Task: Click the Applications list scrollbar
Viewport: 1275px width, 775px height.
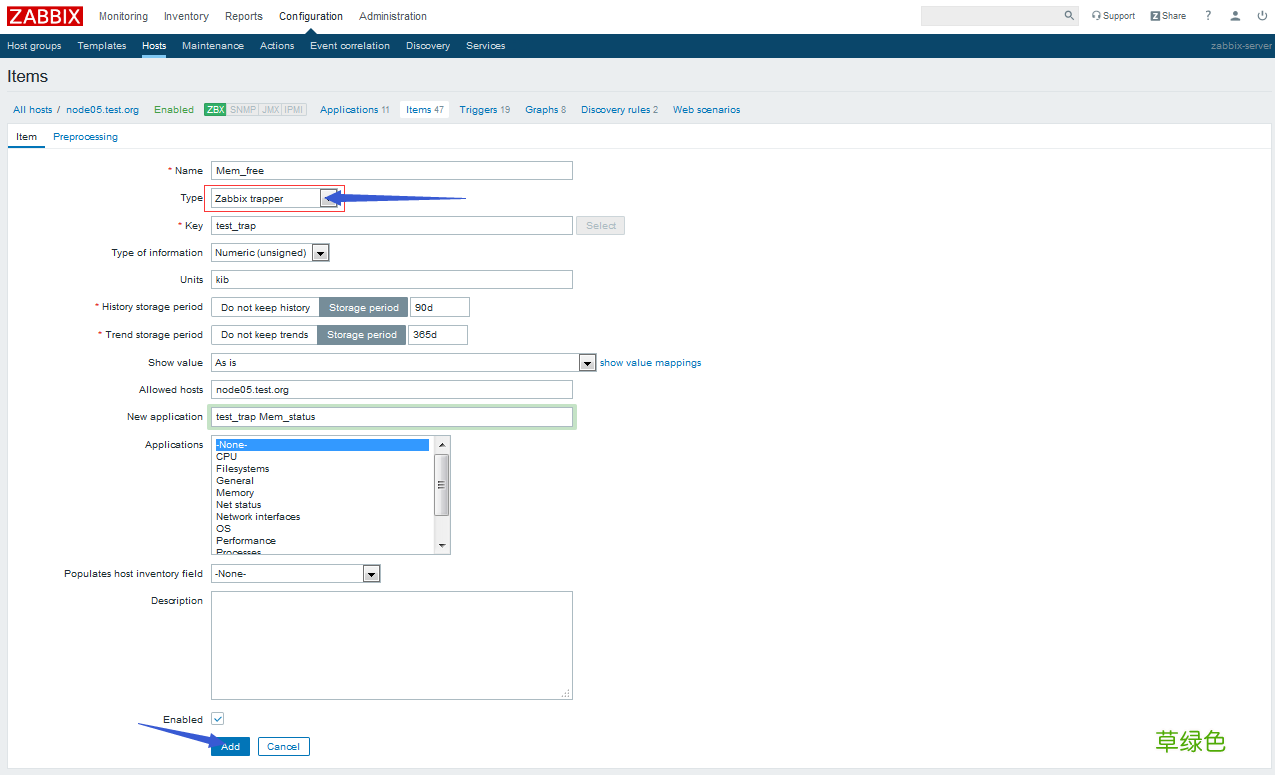Action: pos(442,494)
